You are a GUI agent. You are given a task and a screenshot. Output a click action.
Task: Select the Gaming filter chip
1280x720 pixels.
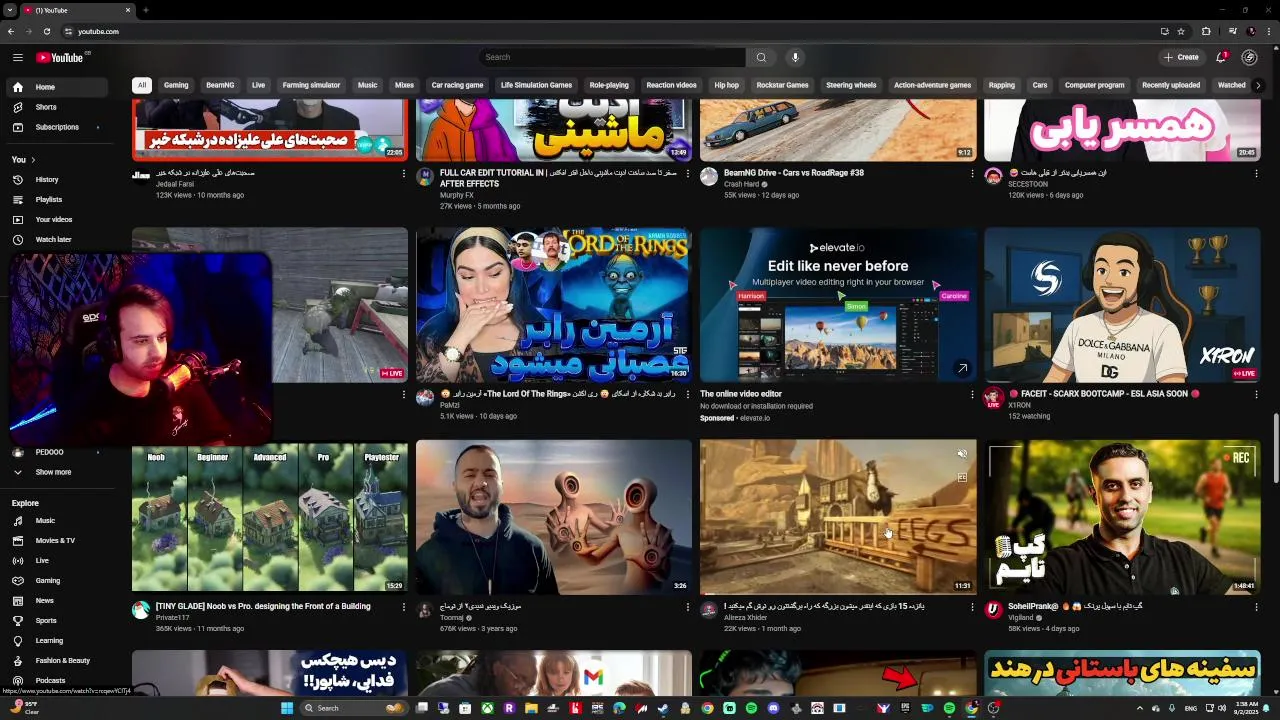tap(176, 85)
